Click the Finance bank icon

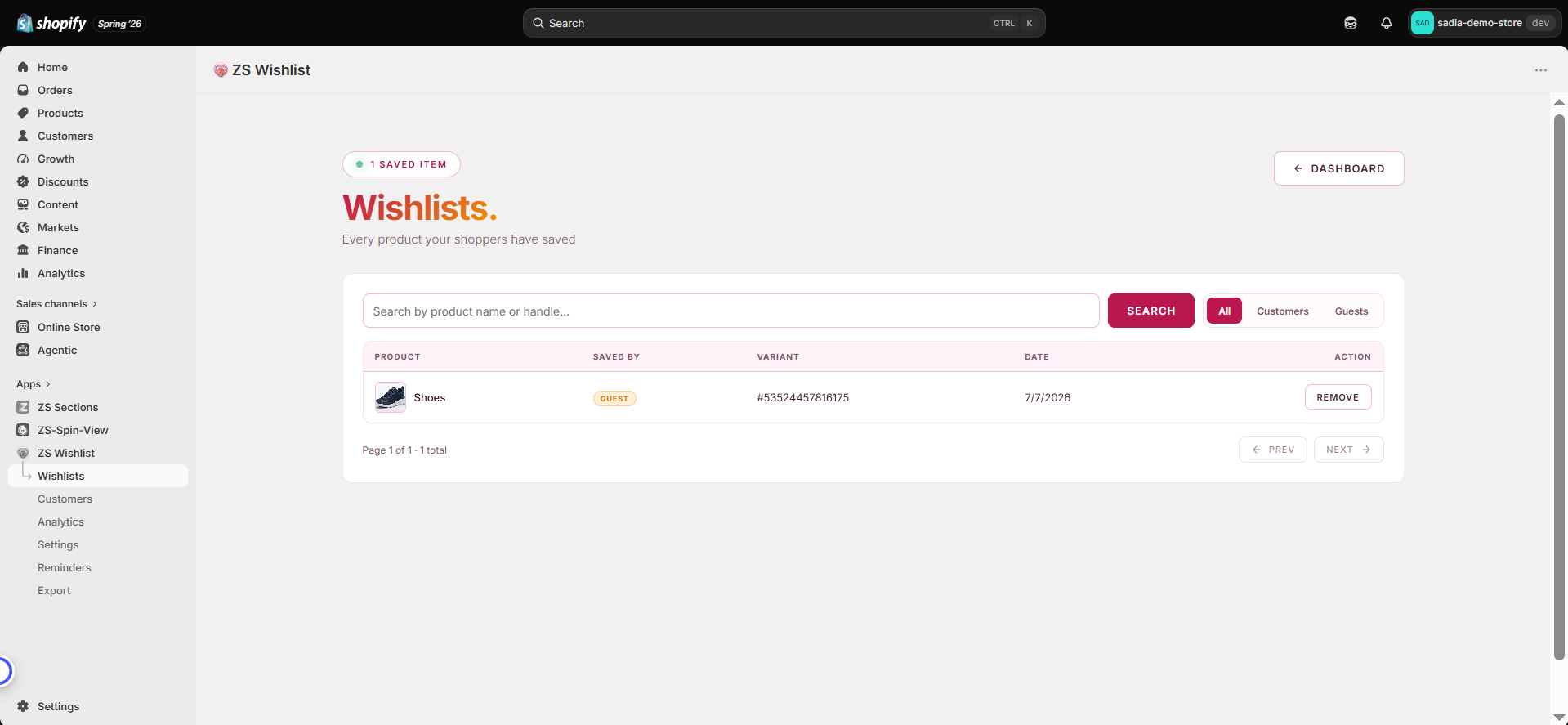23,250
